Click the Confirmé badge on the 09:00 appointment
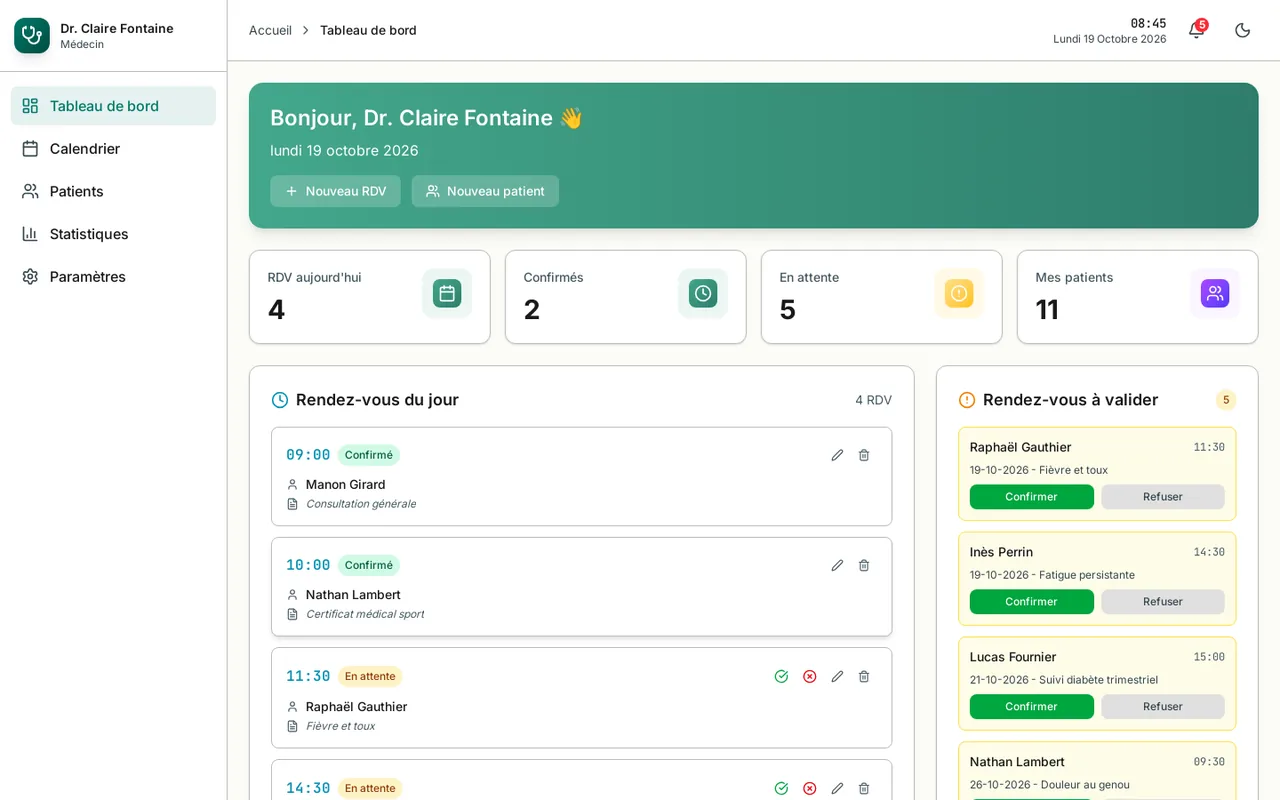The image size is (1280, 800). (368, 455)
